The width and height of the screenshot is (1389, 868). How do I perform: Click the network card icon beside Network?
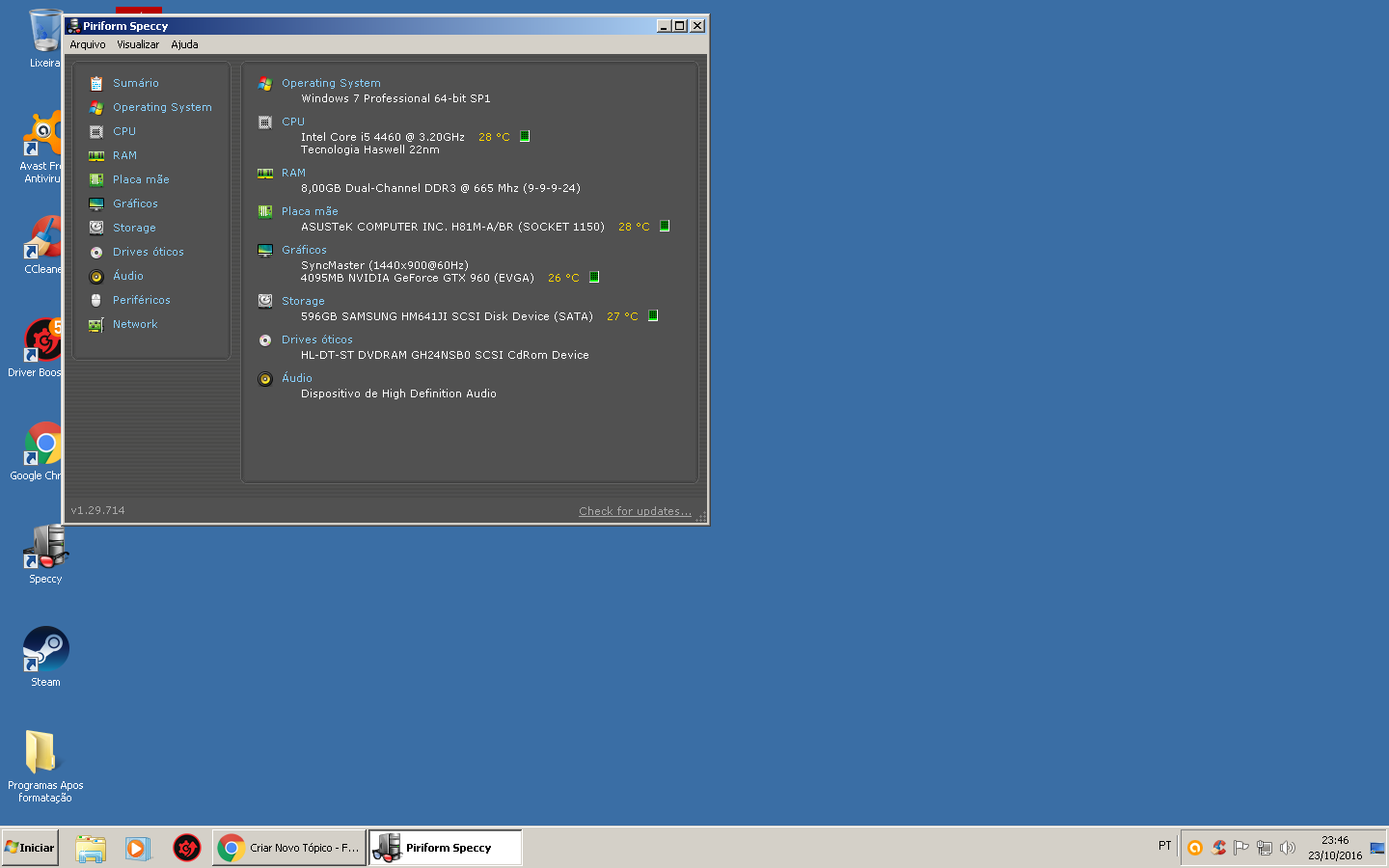(x=96, y=325)
